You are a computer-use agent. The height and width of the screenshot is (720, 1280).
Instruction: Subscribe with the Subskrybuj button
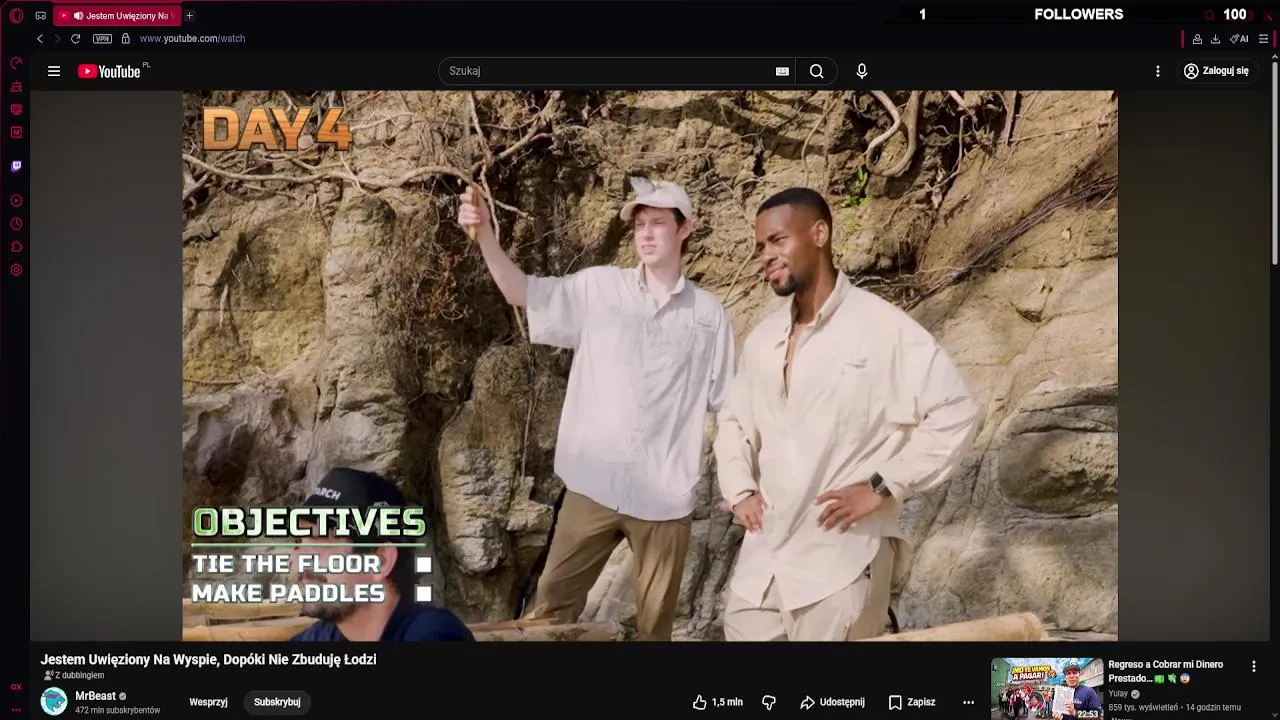pos(277,702)
